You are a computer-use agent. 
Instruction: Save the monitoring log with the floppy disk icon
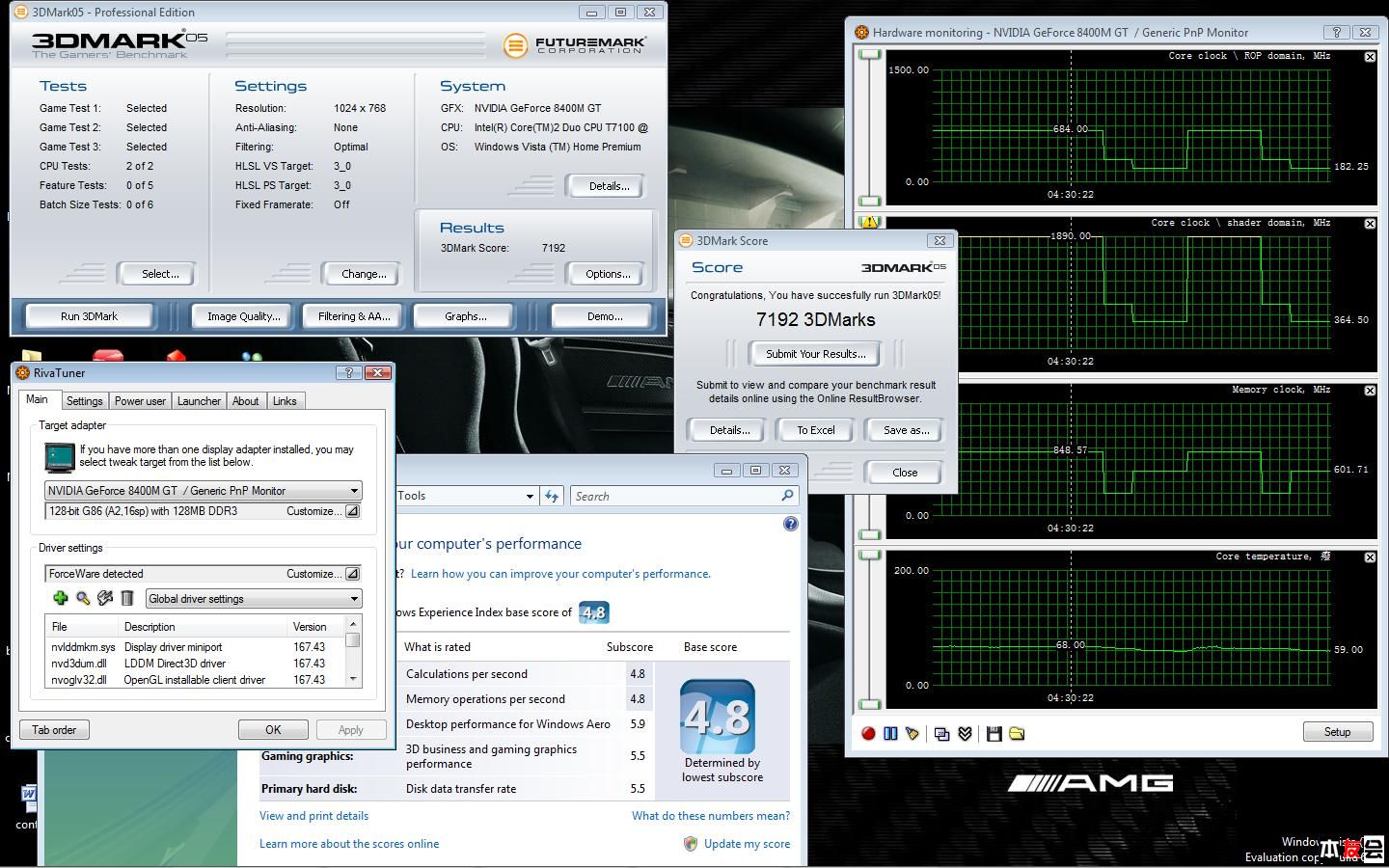pyautogui.click(x=994, y=734)
